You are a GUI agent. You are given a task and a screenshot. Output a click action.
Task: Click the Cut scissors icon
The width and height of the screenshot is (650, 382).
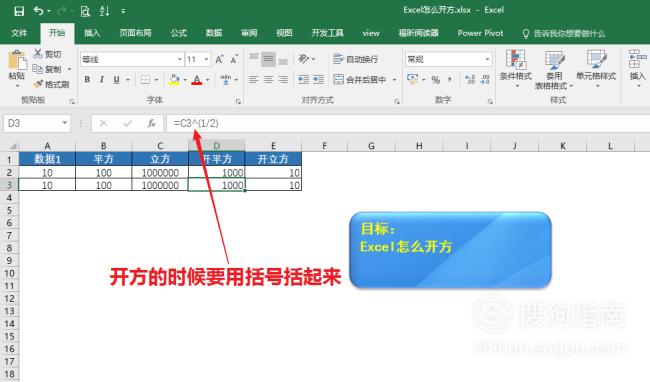[38, 53]
